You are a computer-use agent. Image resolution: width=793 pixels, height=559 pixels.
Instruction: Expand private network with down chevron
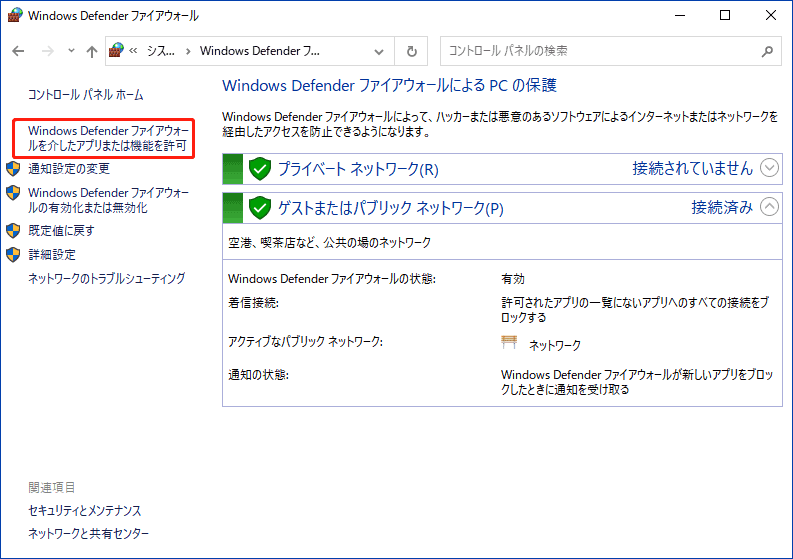(x=769, y=168)
